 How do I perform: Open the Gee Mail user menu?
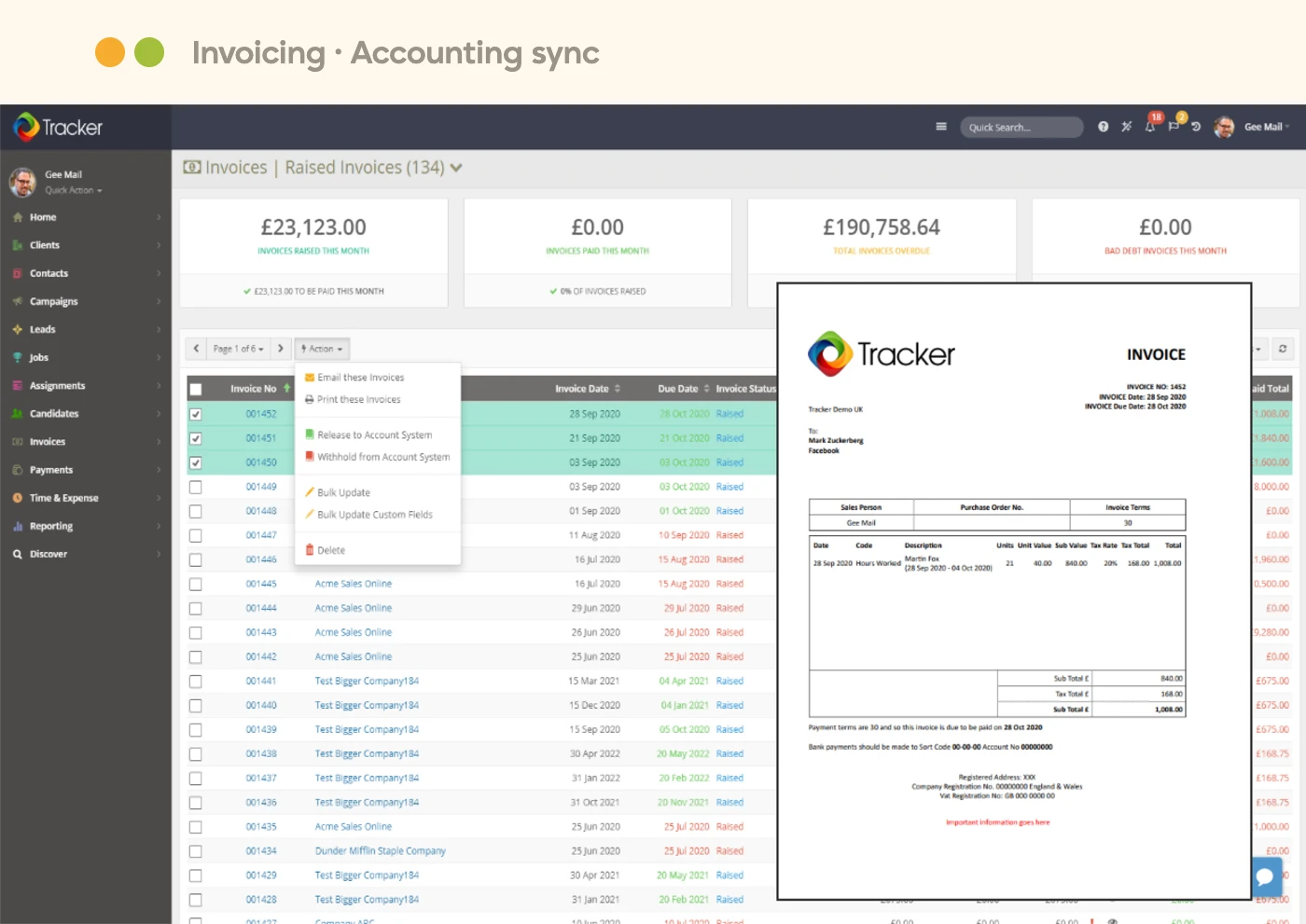point(1267,127)
